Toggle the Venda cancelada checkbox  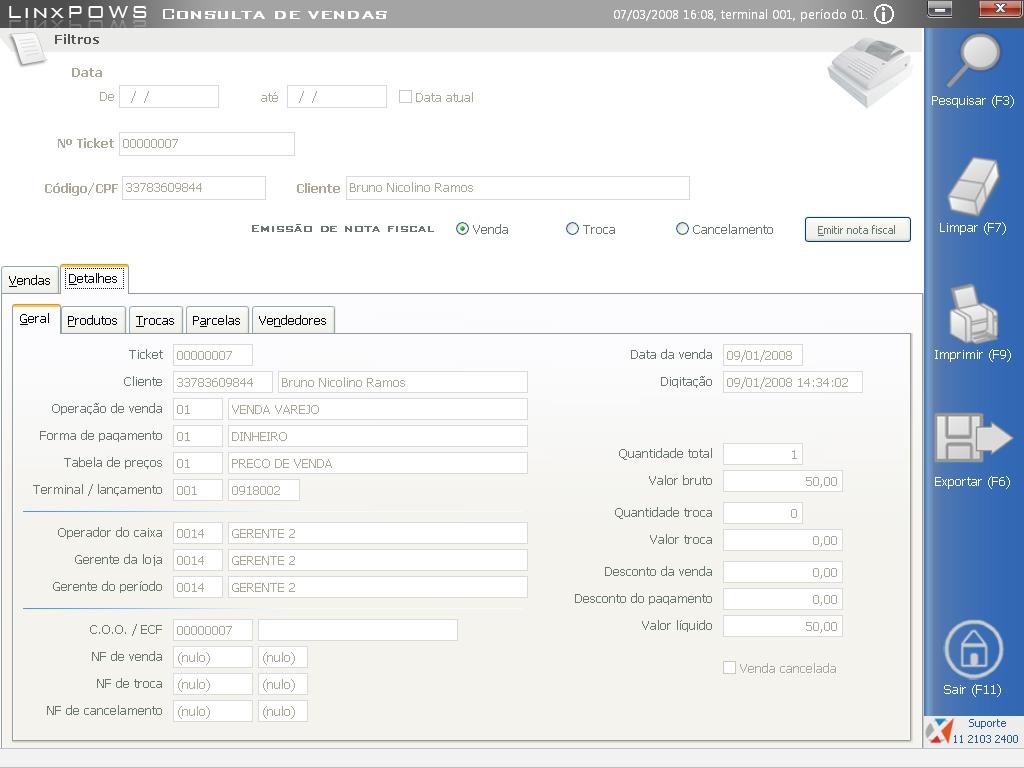coord(729,668)
